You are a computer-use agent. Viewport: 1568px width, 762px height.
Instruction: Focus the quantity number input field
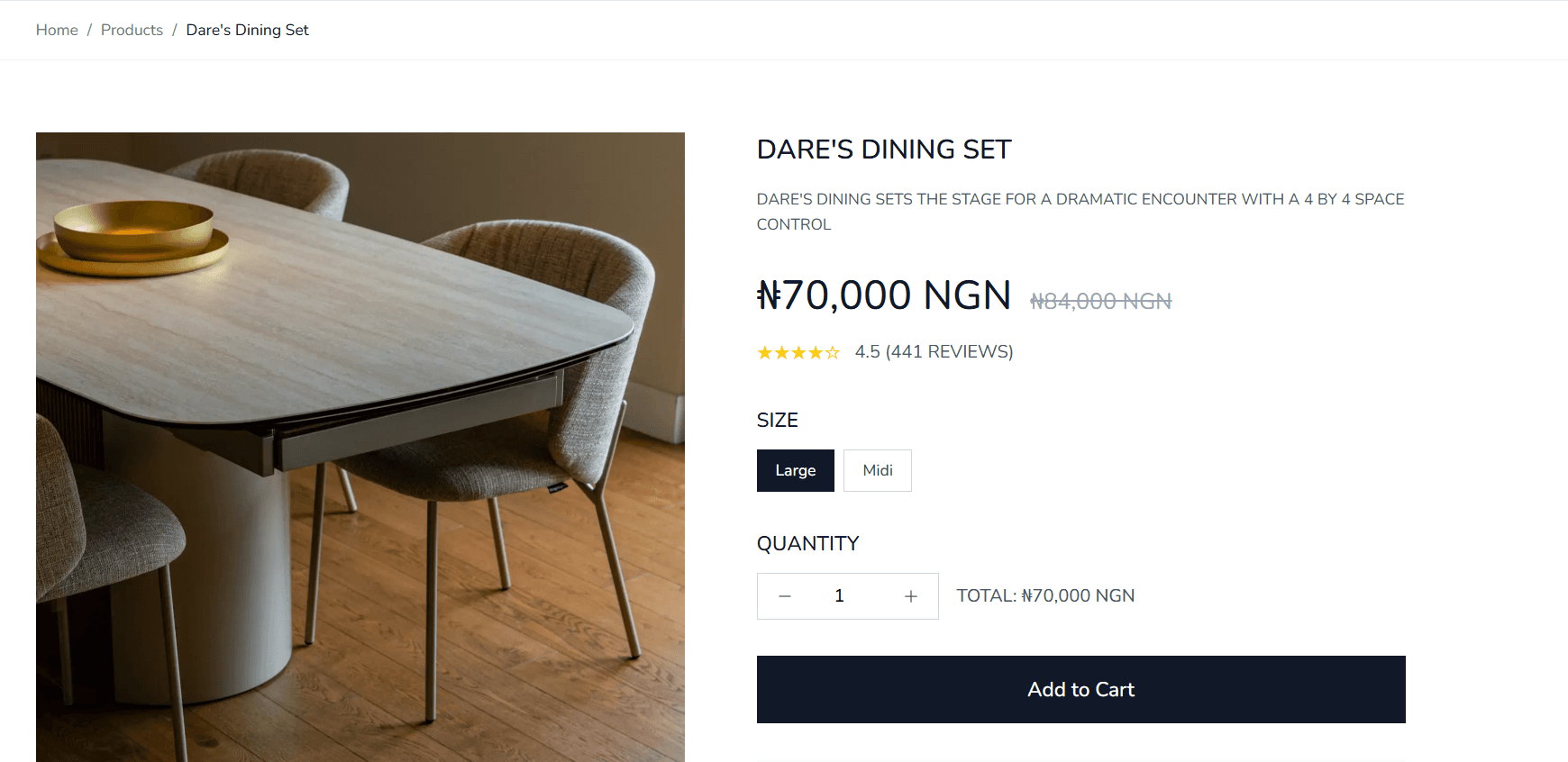(x=839, y=596)
